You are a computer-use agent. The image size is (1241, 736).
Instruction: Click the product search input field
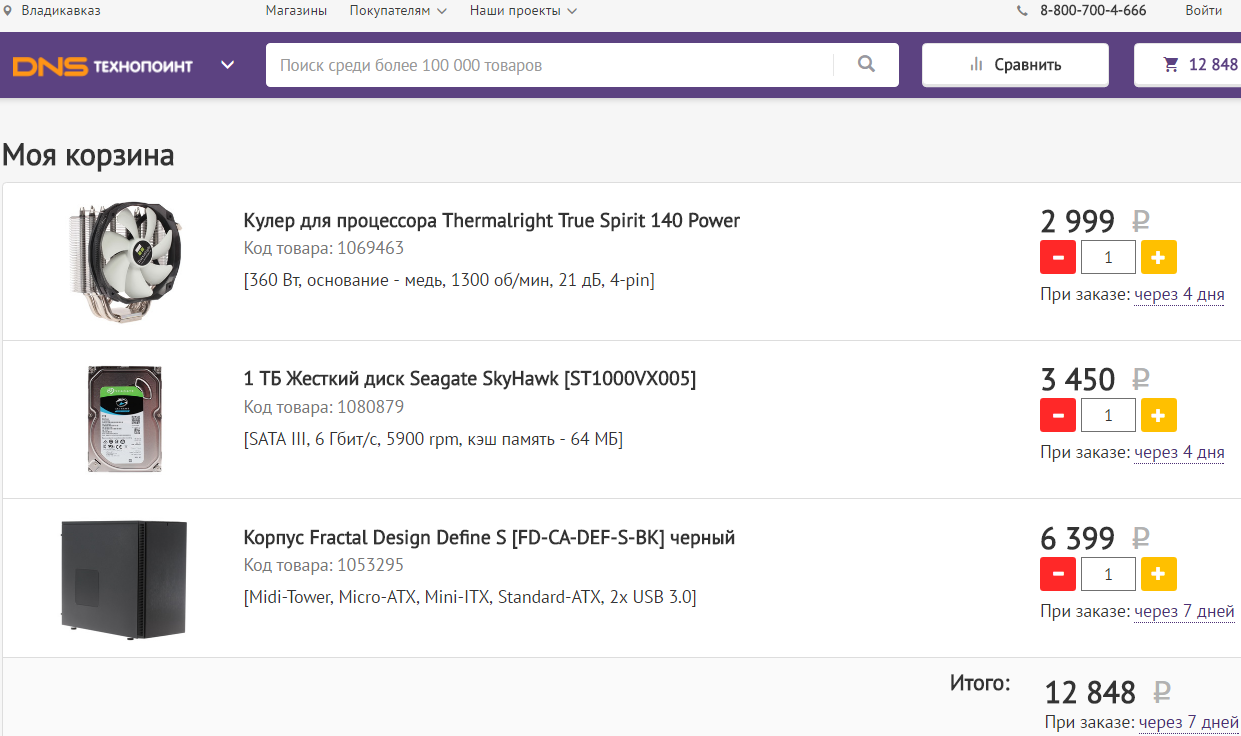[x=550, y=65]
